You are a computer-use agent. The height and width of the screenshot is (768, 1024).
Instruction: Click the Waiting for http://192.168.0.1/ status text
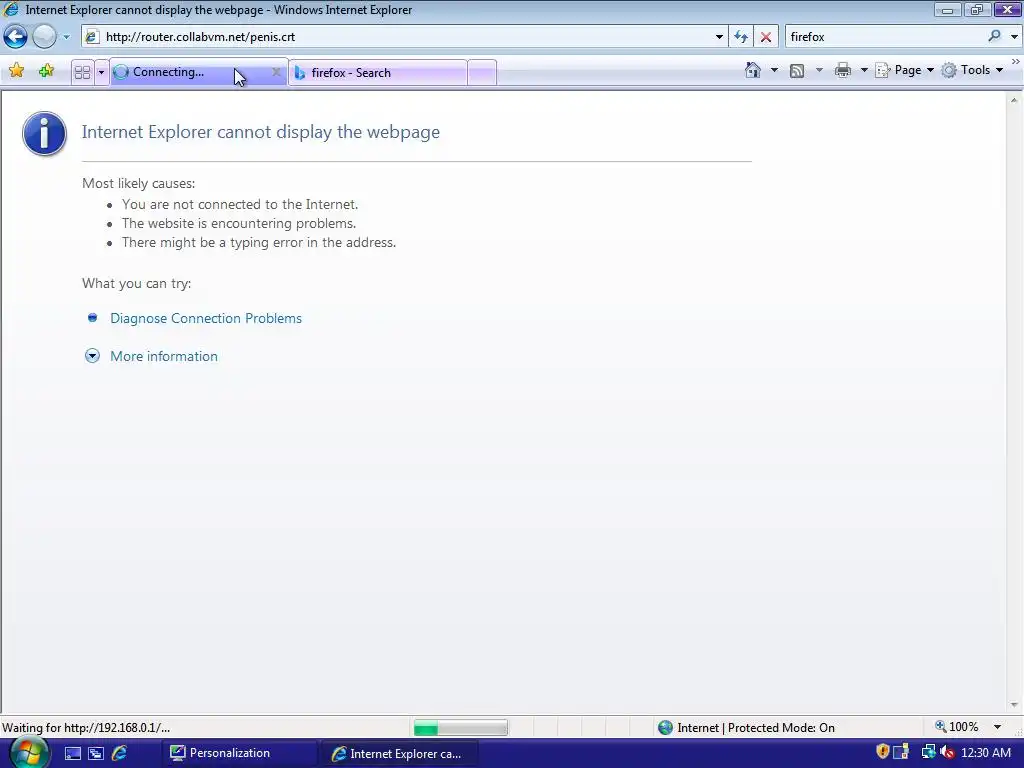(x=86, y=728)
